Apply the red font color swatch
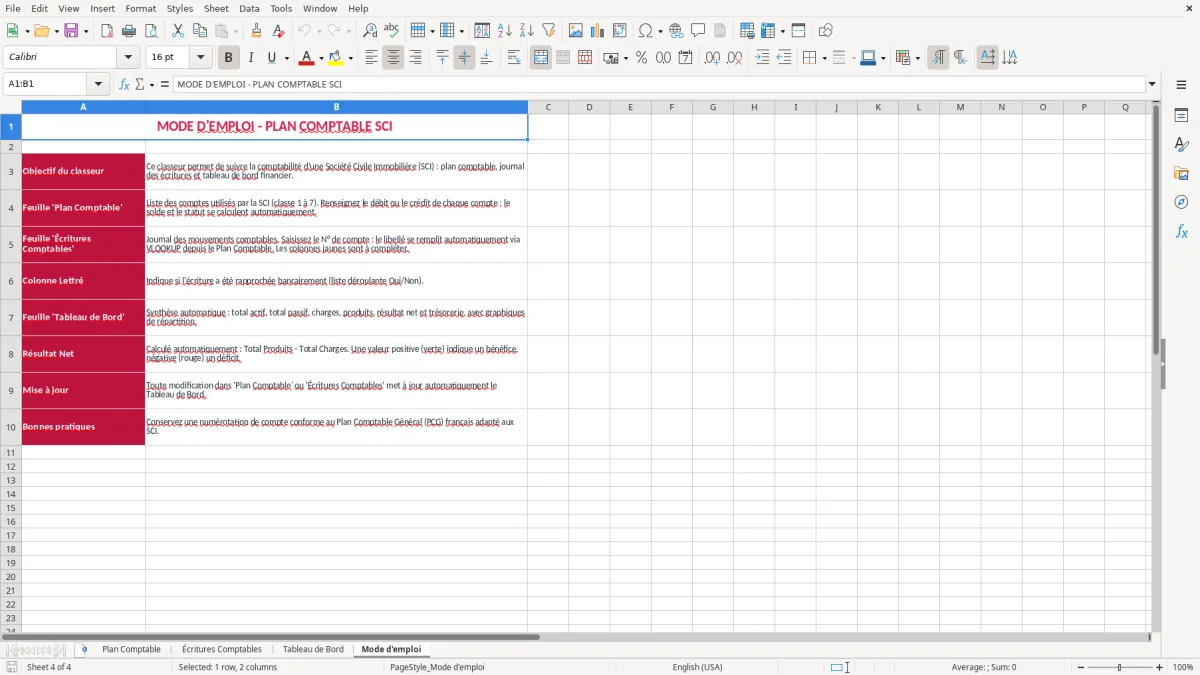The height and width of the screenshot is (675, 1200). 307,58
